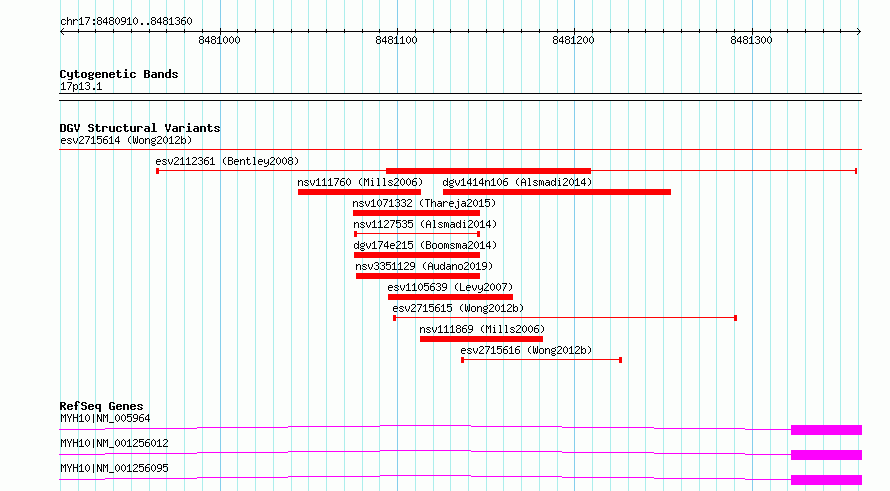Click the right arrow of the ruler
This screenshot has height=491, width=890.
859,32
